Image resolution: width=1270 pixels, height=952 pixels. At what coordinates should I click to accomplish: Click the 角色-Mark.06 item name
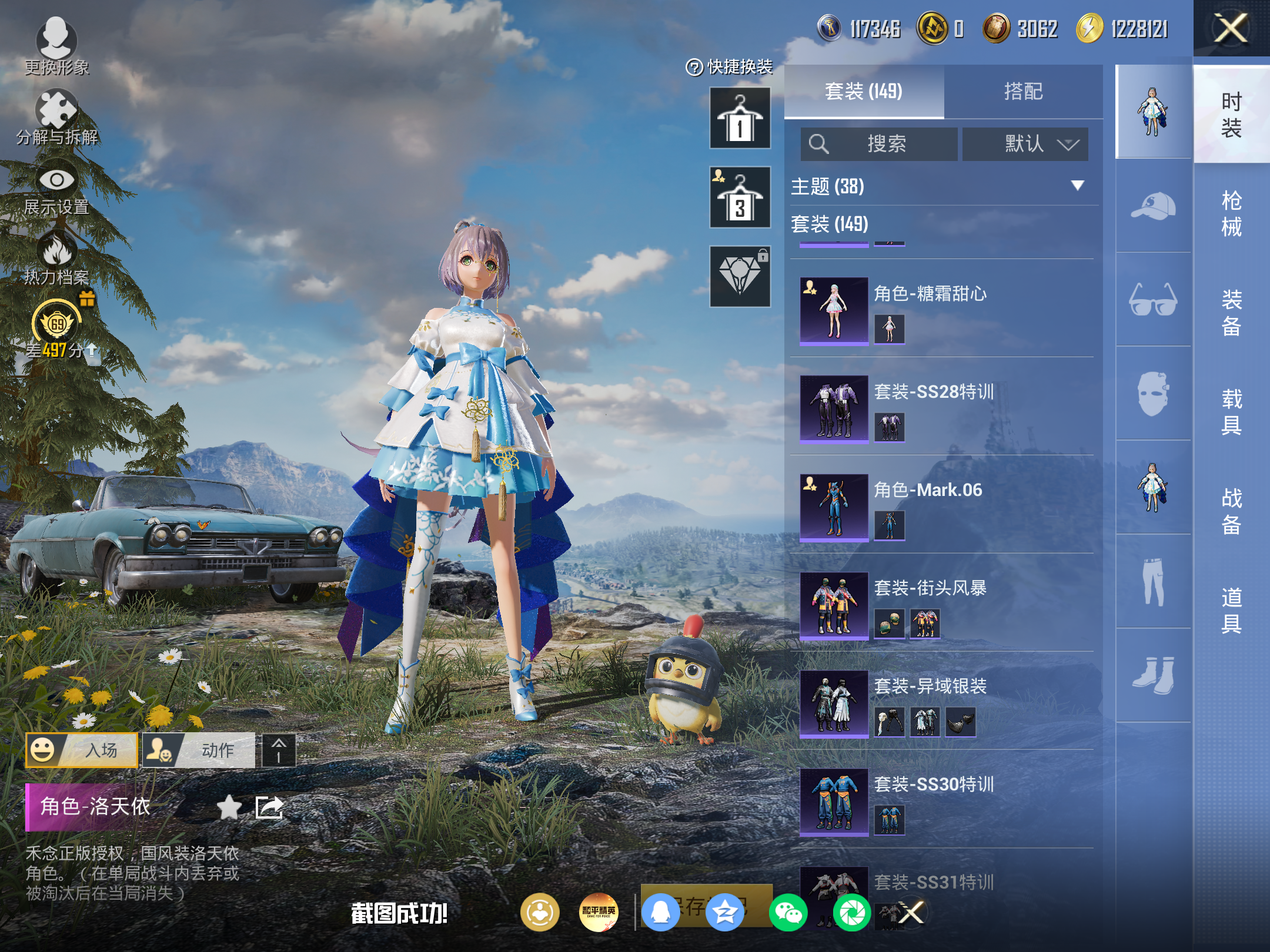tap(928, 490)
